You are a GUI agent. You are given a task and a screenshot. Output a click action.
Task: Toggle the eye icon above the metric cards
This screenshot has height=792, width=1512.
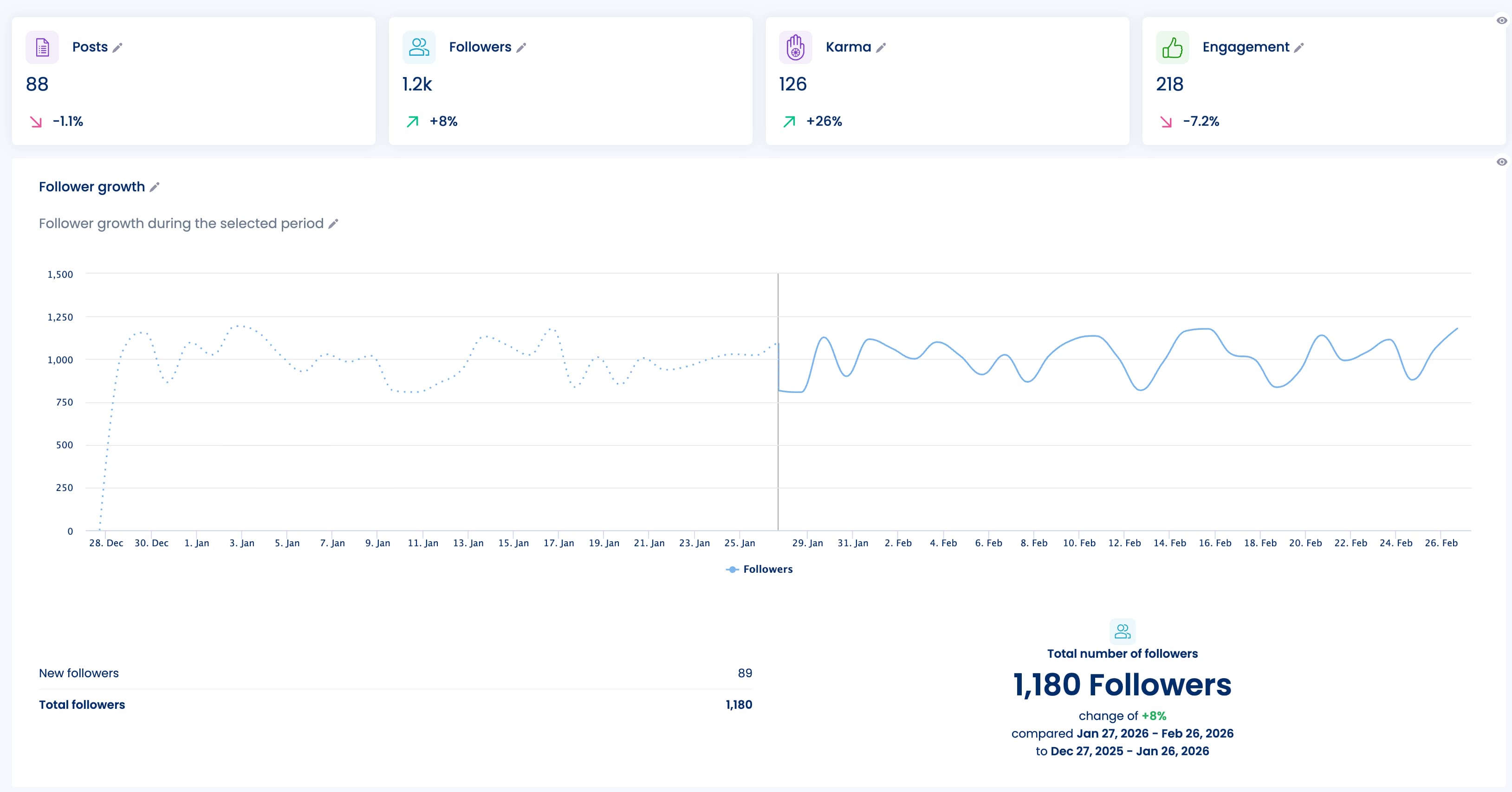(x=1501, y=21)
